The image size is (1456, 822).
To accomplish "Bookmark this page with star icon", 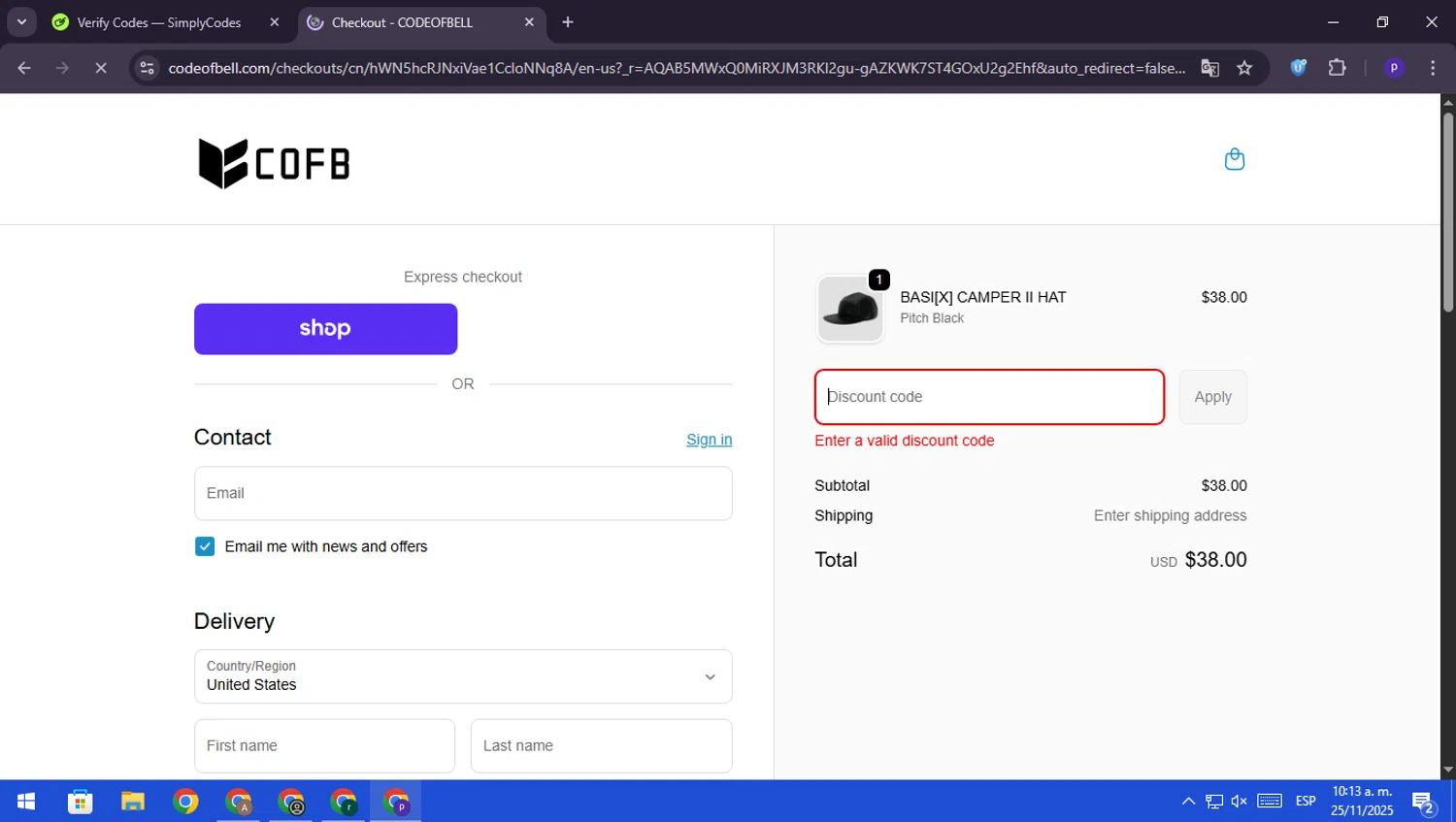I will coord(1244,68).
